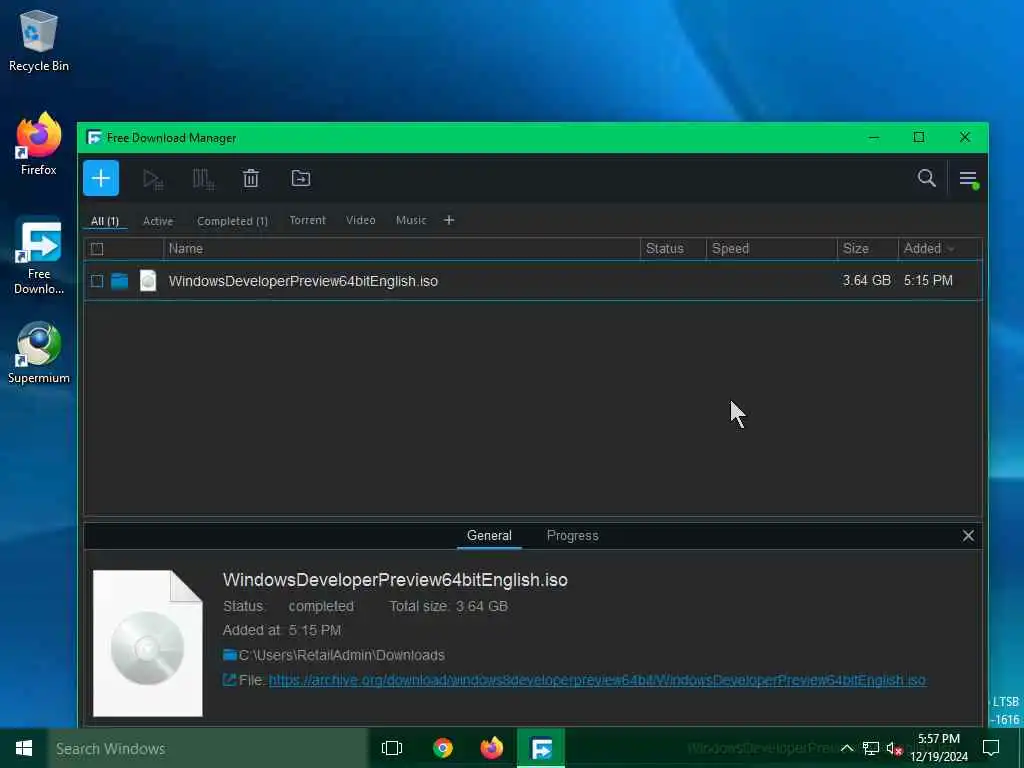Screen dimensions: 1024x768
Task: Click the Pause all downloads icon
Action: click(203, 179)
